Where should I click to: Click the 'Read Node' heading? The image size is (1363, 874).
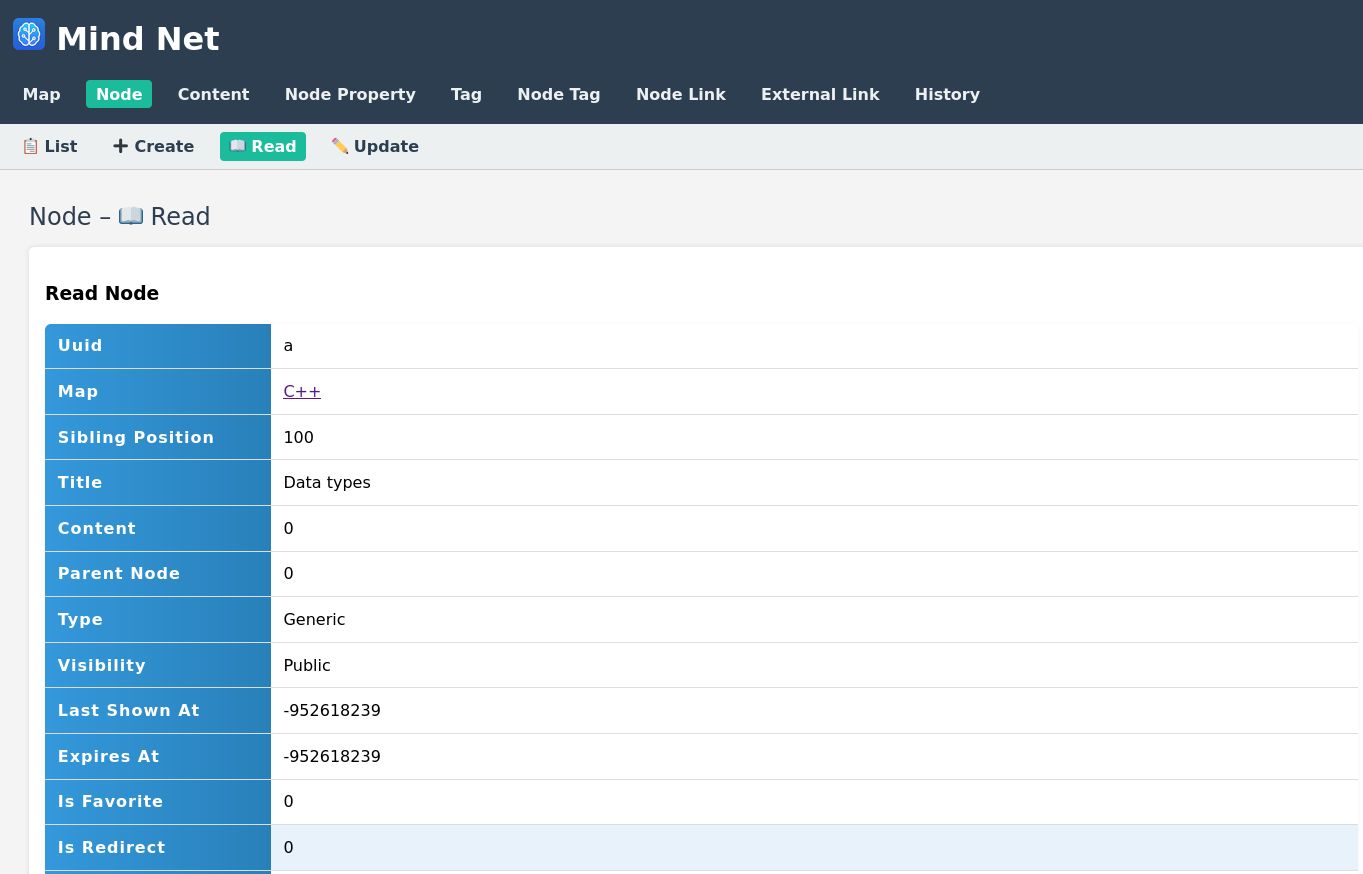(x=102, y=293)
